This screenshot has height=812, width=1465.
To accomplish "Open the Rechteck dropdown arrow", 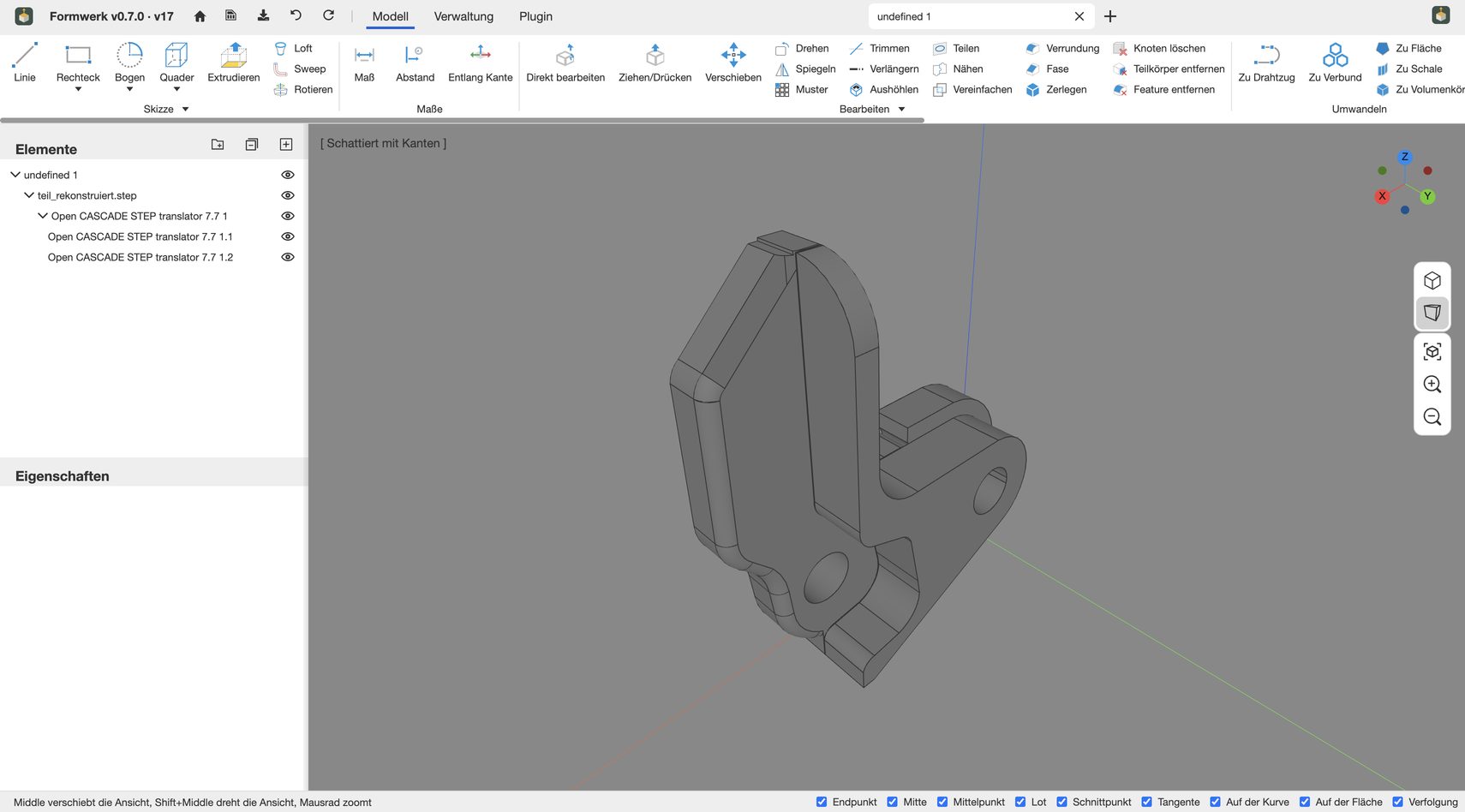I will (78, 89).
